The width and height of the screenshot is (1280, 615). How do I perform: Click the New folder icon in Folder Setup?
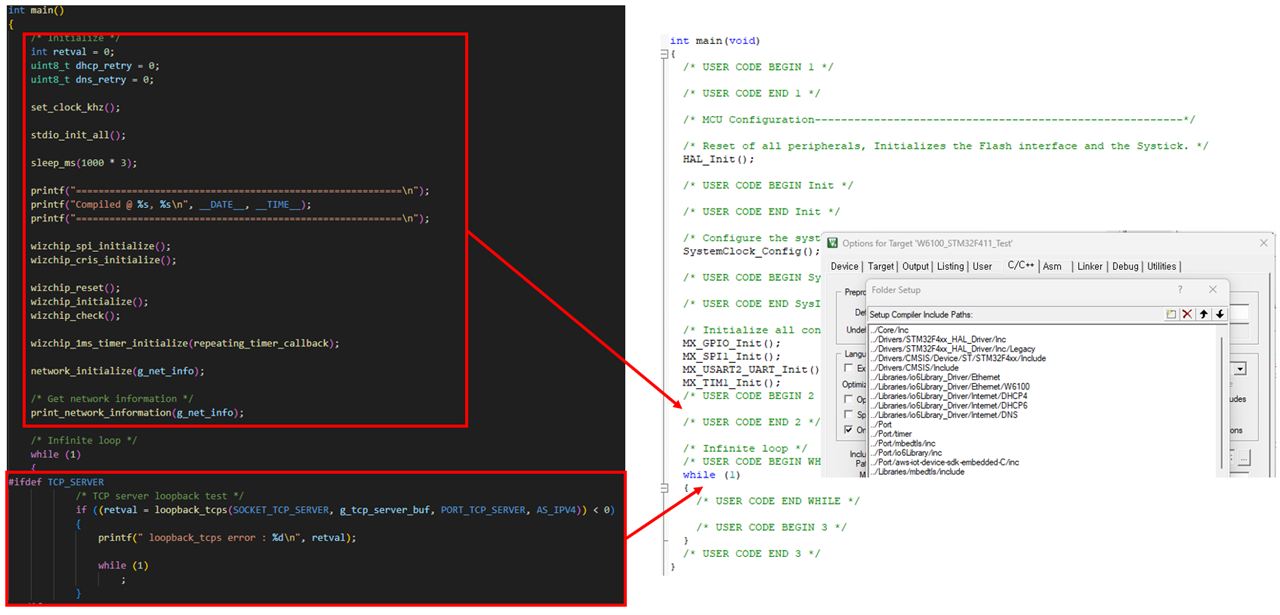[1171, 314]
